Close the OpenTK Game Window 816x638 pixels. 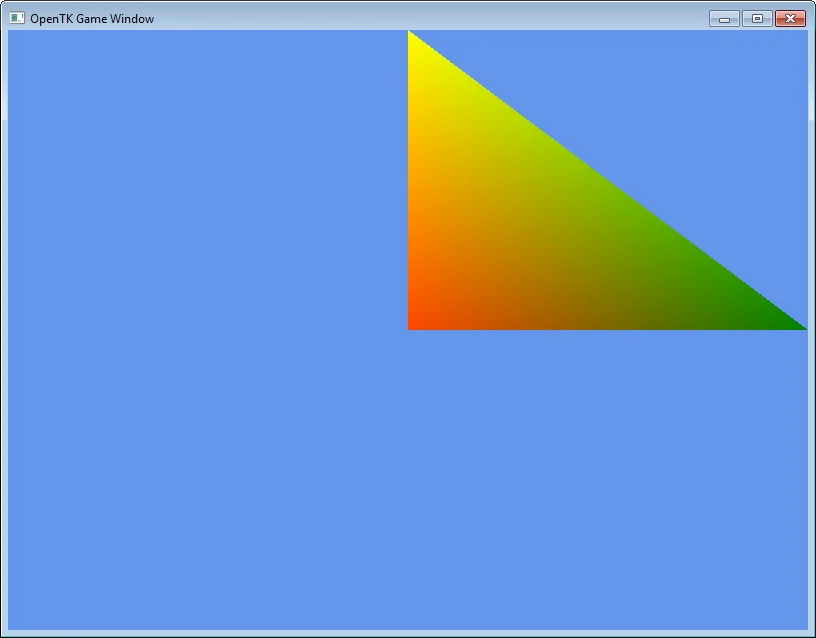(790, 19)
